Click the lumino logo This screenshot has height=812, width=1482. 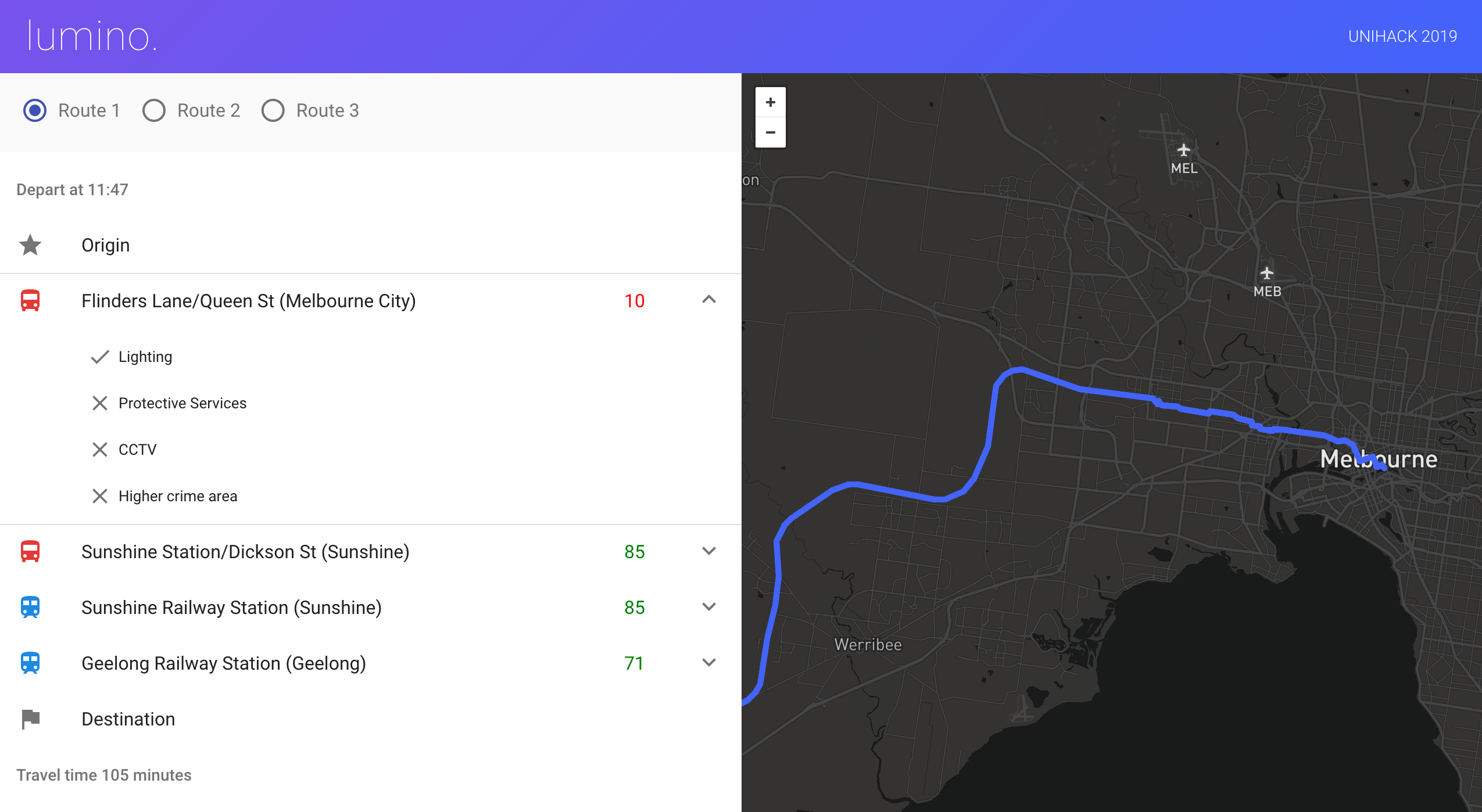(x=92, y=37)
